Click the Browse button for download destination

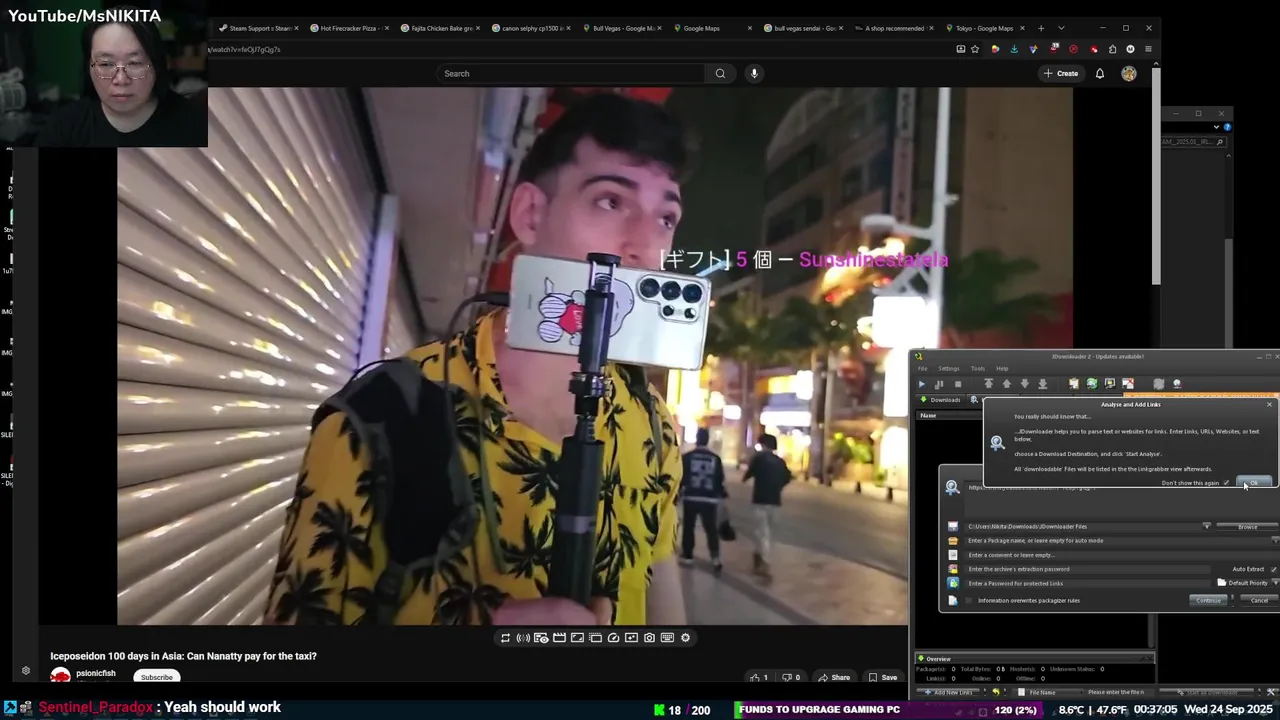click(1247, 526)
